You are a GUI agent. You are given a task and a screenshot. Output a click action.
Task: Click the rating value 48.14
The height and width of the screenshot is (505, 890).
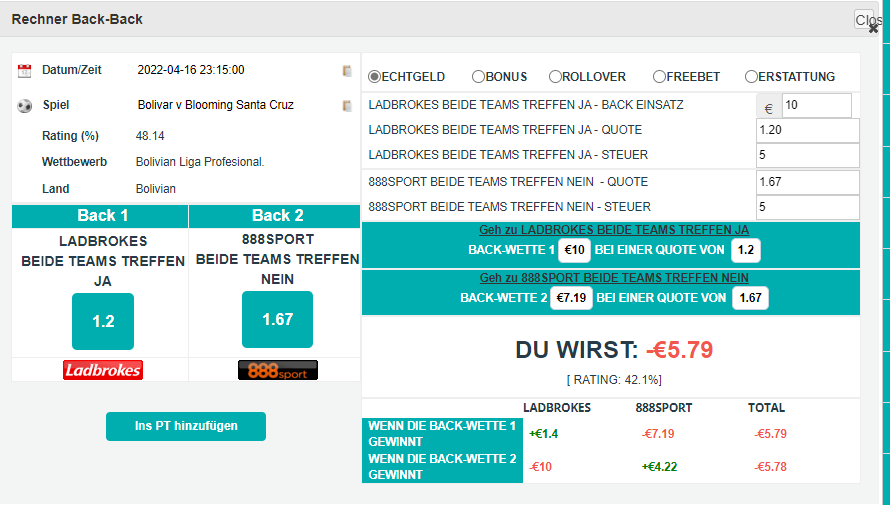click(150, 136)
